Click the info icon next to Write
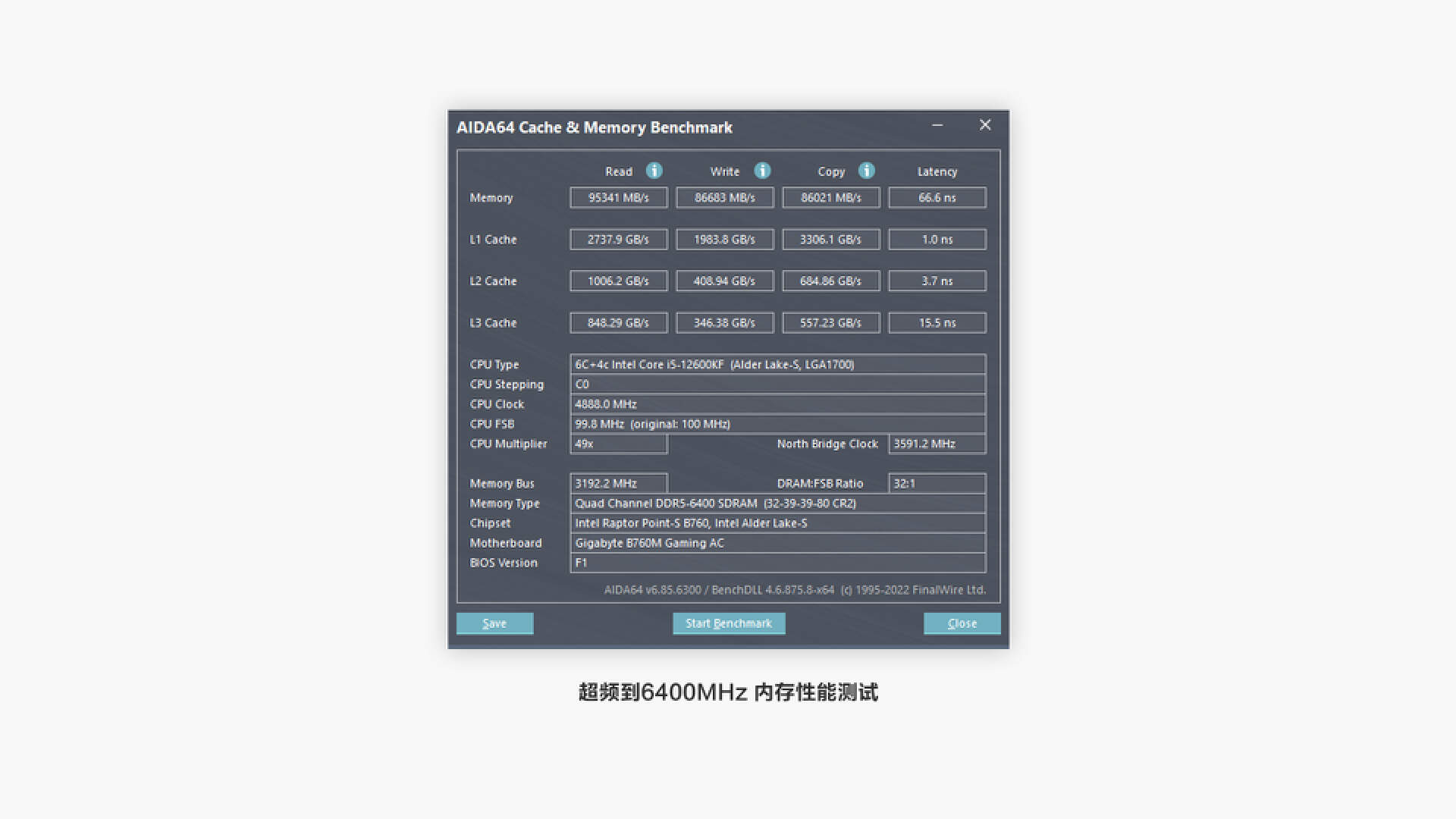Image resolution: width=1456 pixels, height=819 pixels. tap(762, 171)
